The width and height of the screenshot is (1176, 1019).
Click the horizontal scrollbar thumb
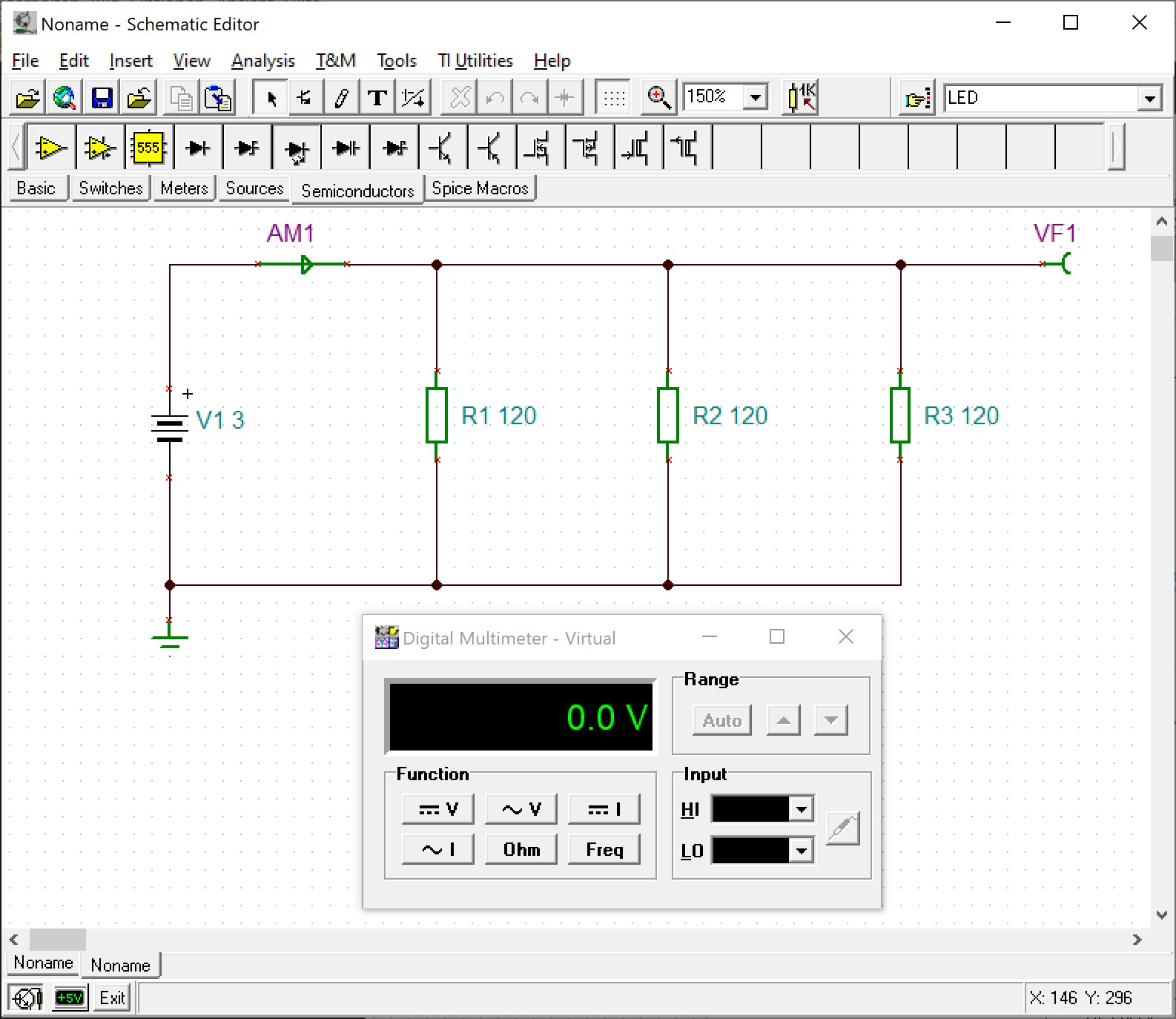click(58, 940)
